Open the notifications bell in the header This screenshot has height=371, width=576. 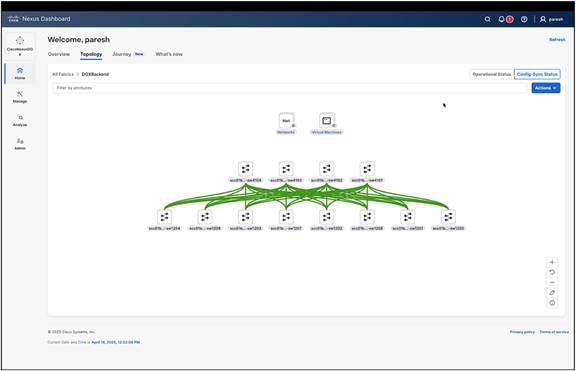pyautogui.click(x=501, y=19)
